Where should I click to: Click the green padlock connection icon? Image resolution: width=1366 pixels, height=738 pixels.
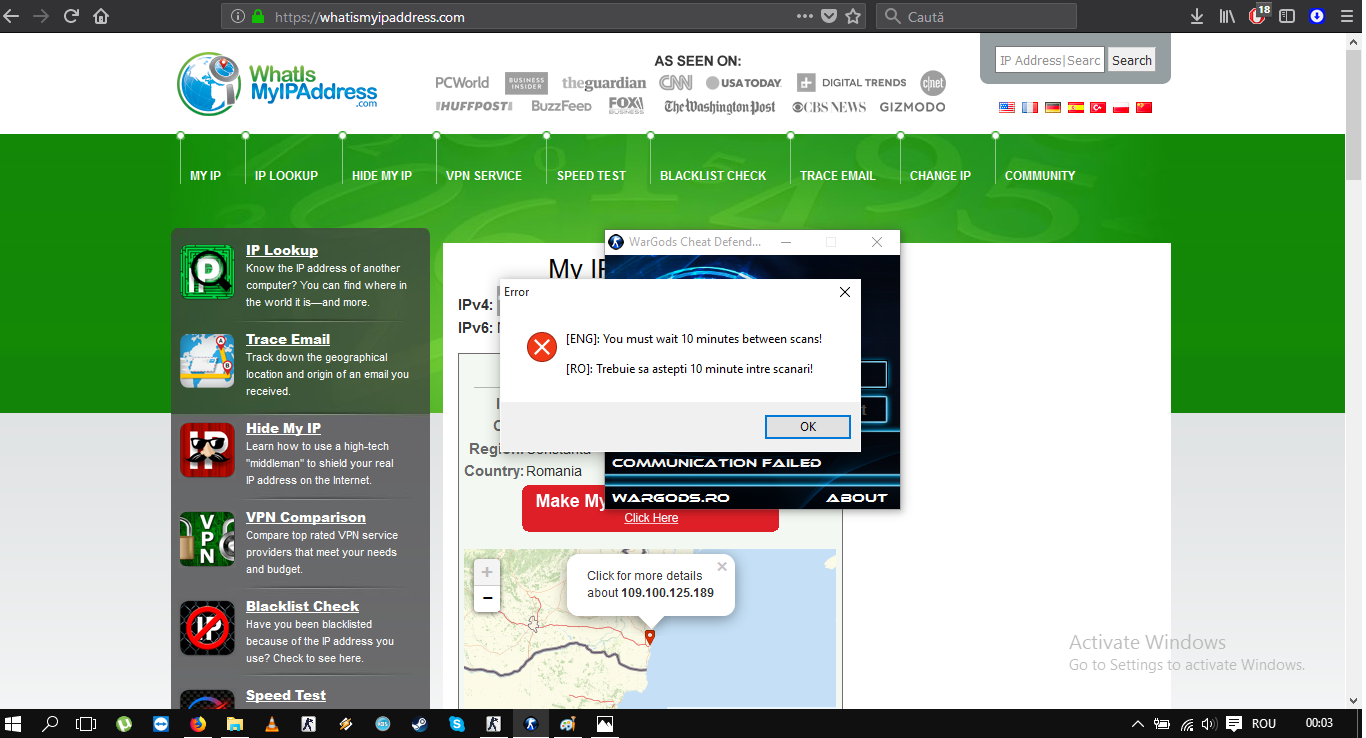[x=258, y=17]
